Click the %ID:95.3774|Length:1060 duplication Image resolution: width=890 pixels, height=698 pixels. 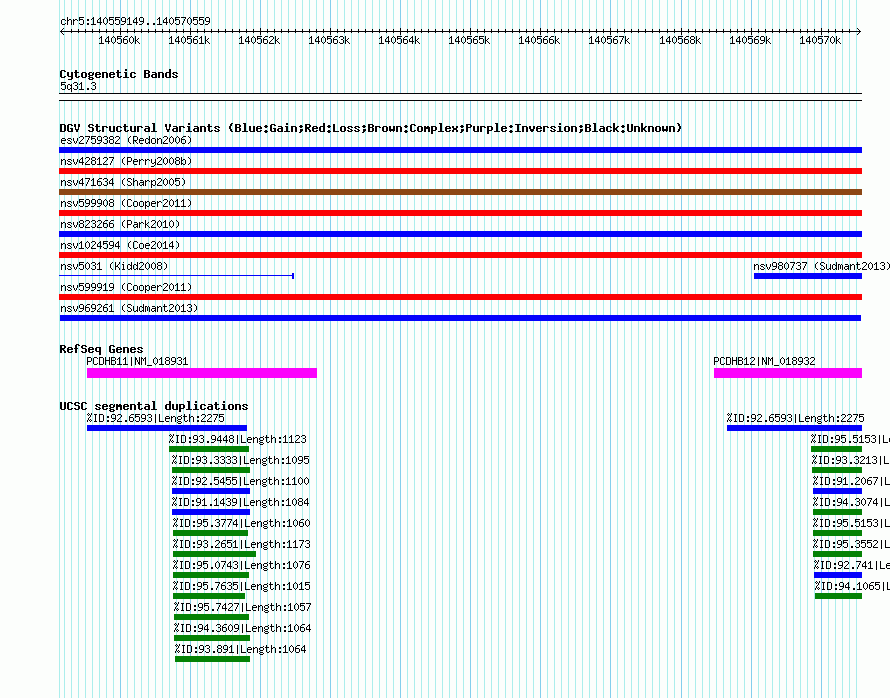click(211, 533)
